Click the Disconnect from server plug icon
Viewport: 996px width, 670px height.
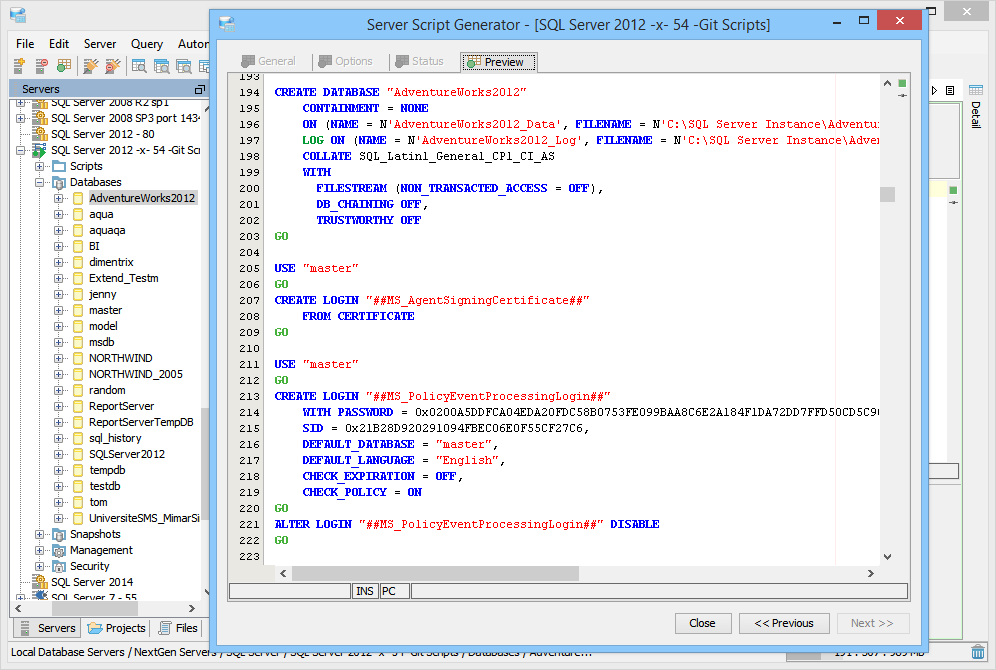point(112,65)
